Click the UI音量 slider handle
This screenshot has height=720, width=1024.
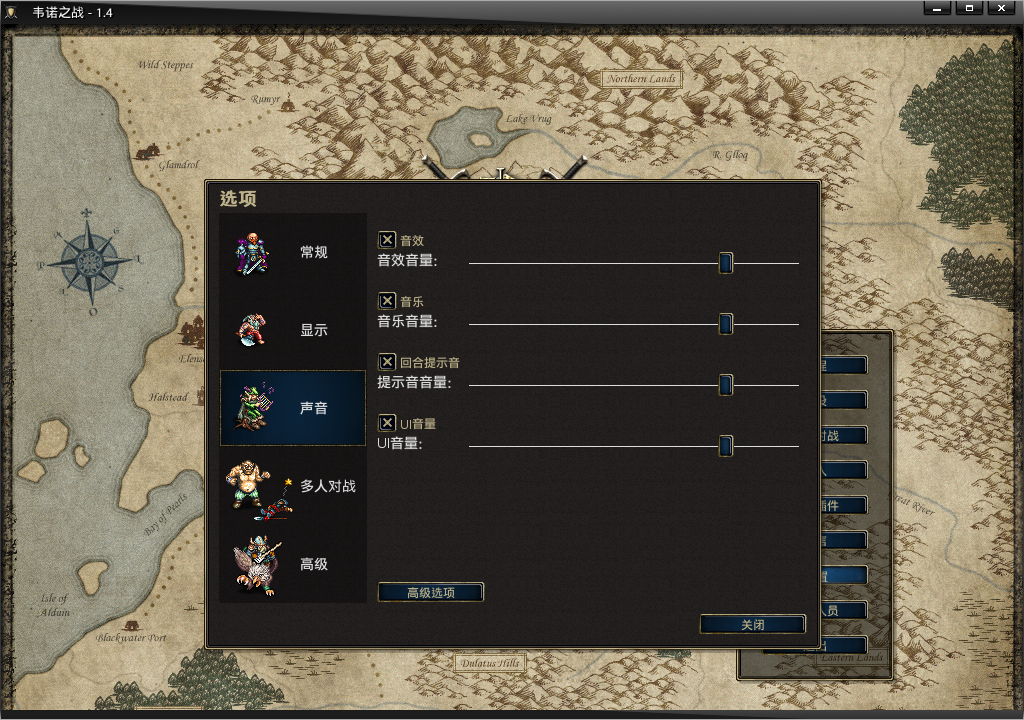(726, 446)
